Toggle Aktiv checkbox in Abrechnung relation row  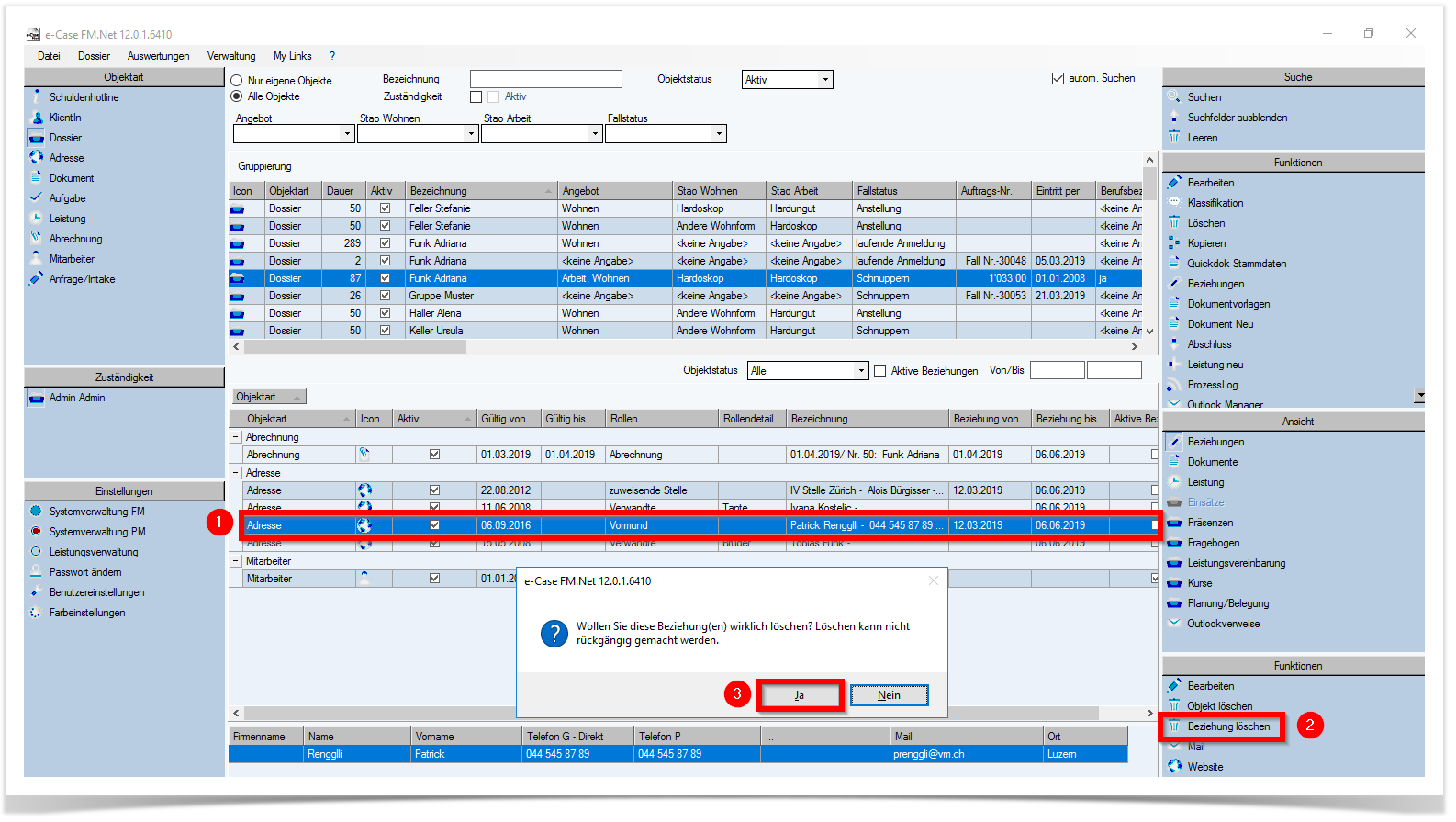[434, 455]
